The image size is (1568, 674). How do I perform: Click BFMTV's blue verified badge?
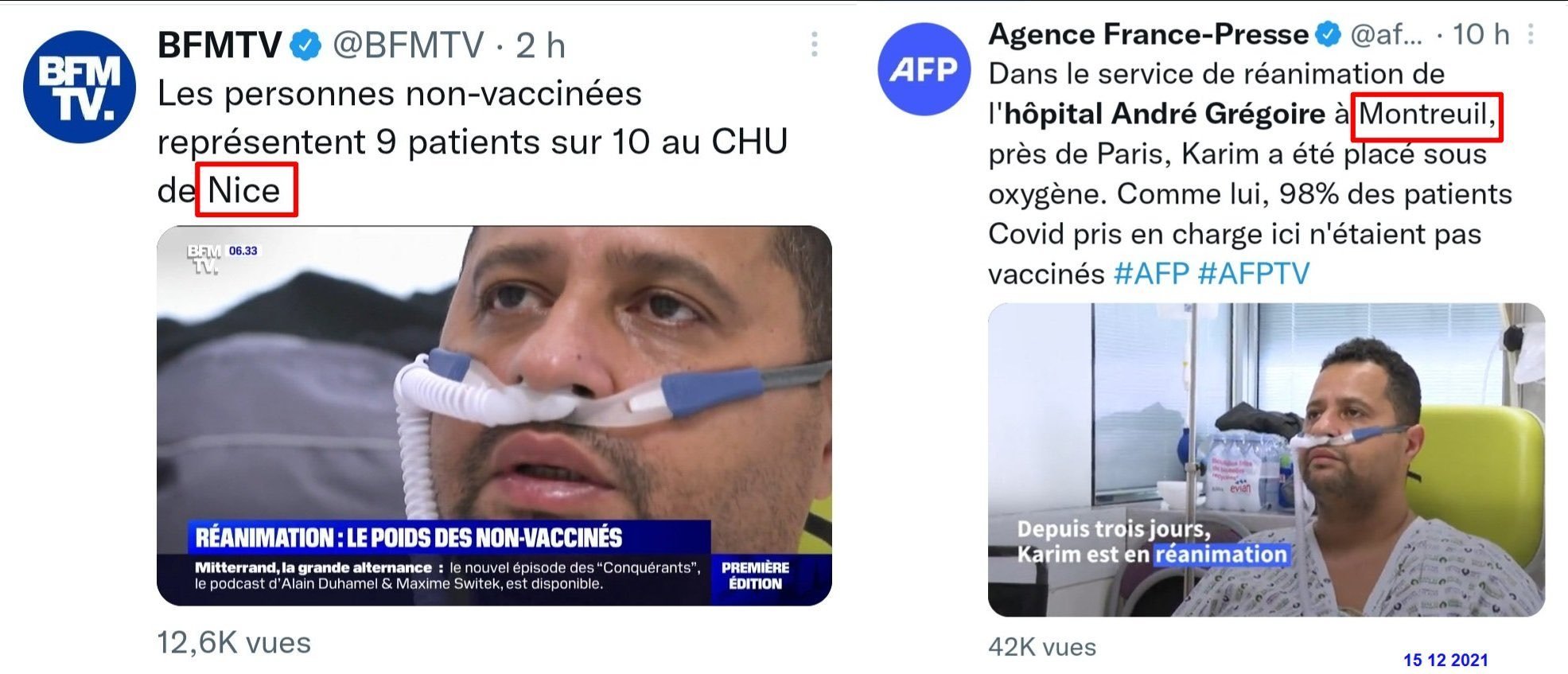tap(305, 45)
